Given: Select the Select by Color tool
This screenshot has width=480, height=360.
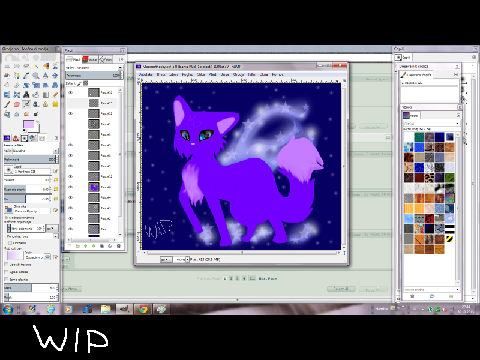Looking at the screenshot, I should (x=46, y=66).
